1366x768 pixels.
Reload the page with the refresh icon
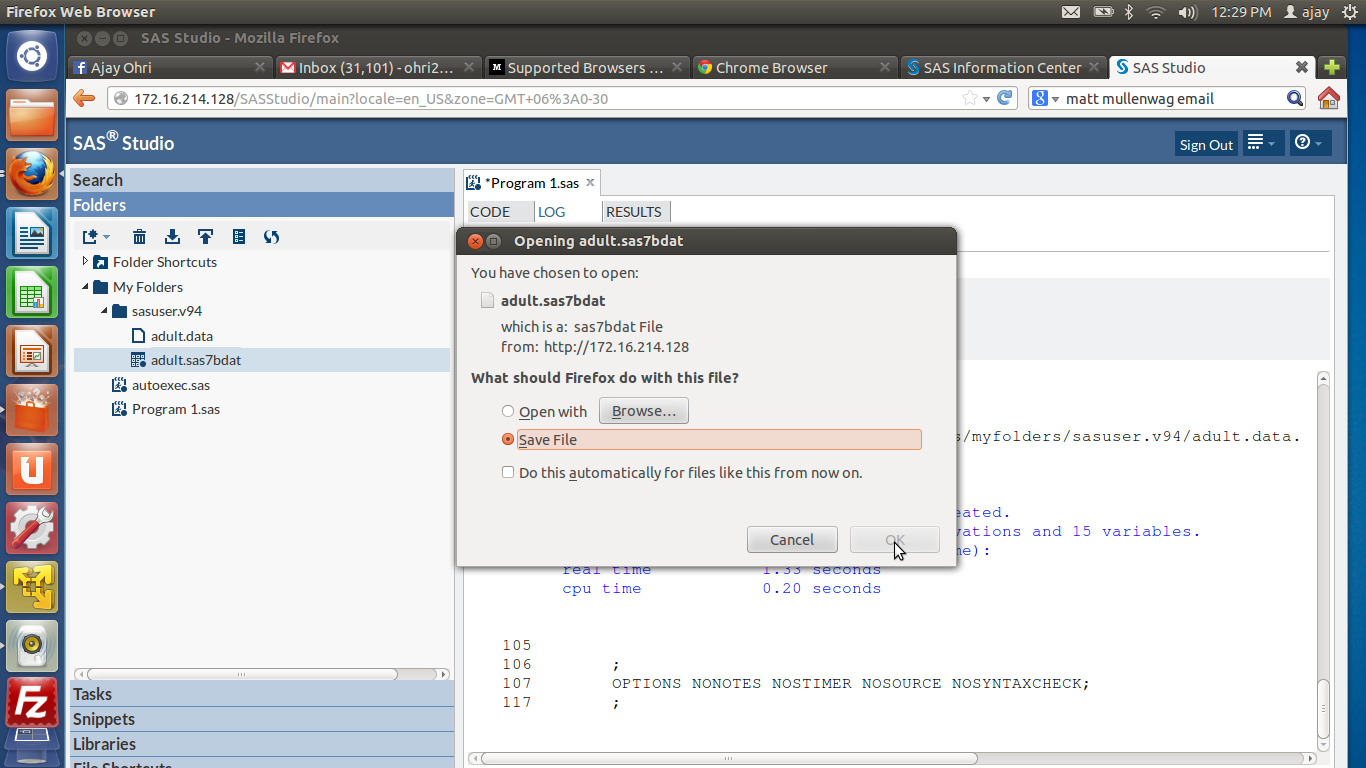pyautogui.click(x=1005, y=98)
